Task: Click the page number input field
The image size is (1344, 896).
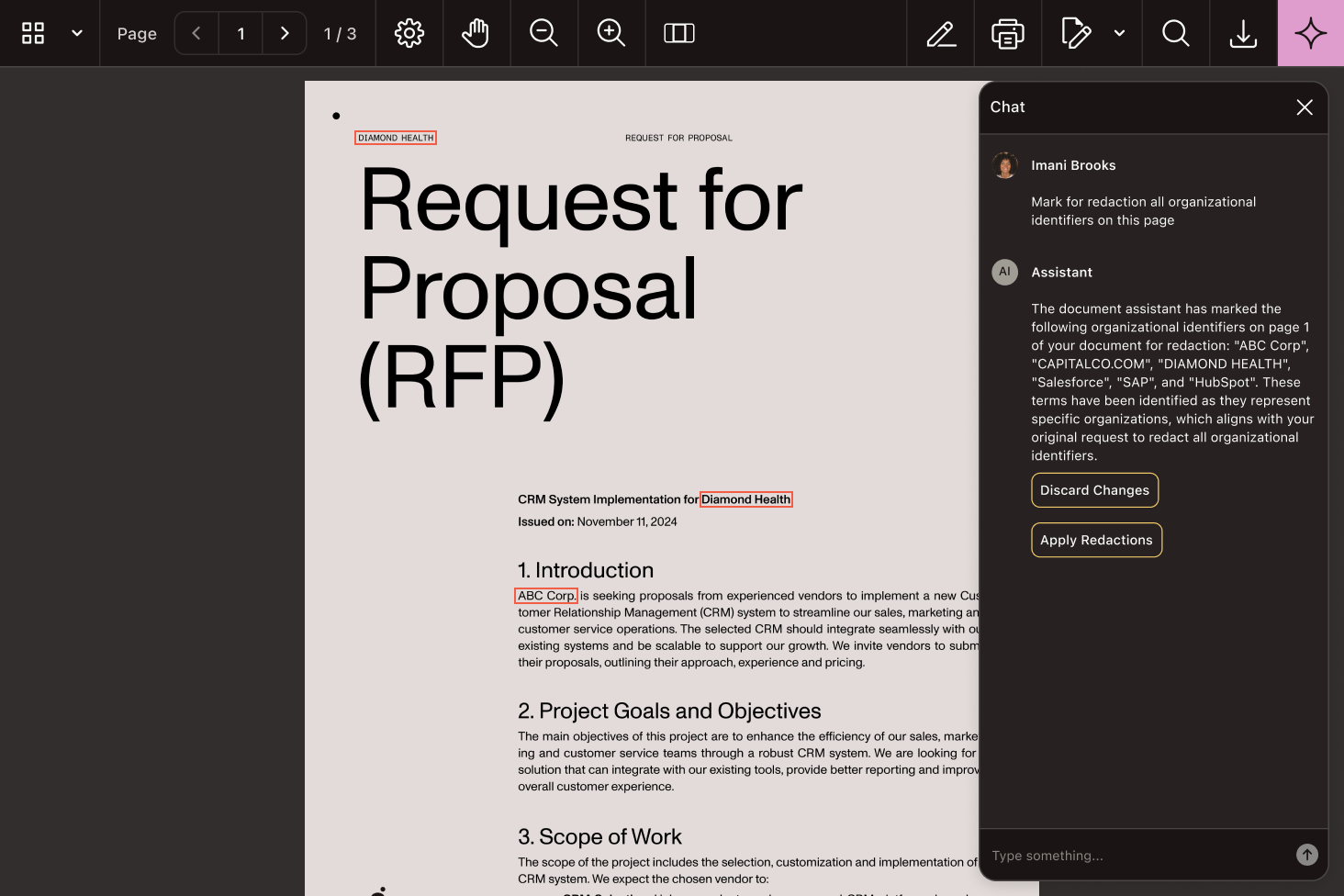Action: (x=241, y=33)
